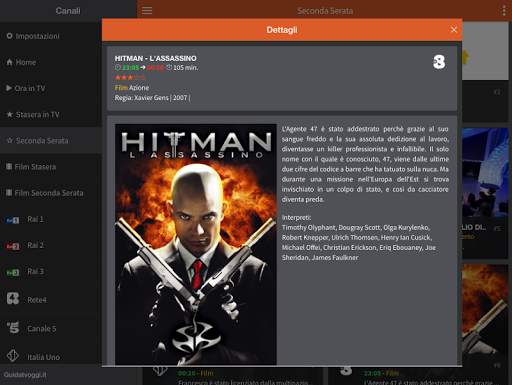This screenshot has height=385, width=512.
Task: Click the Rai 2 channel logo
Action: [13, 246]
